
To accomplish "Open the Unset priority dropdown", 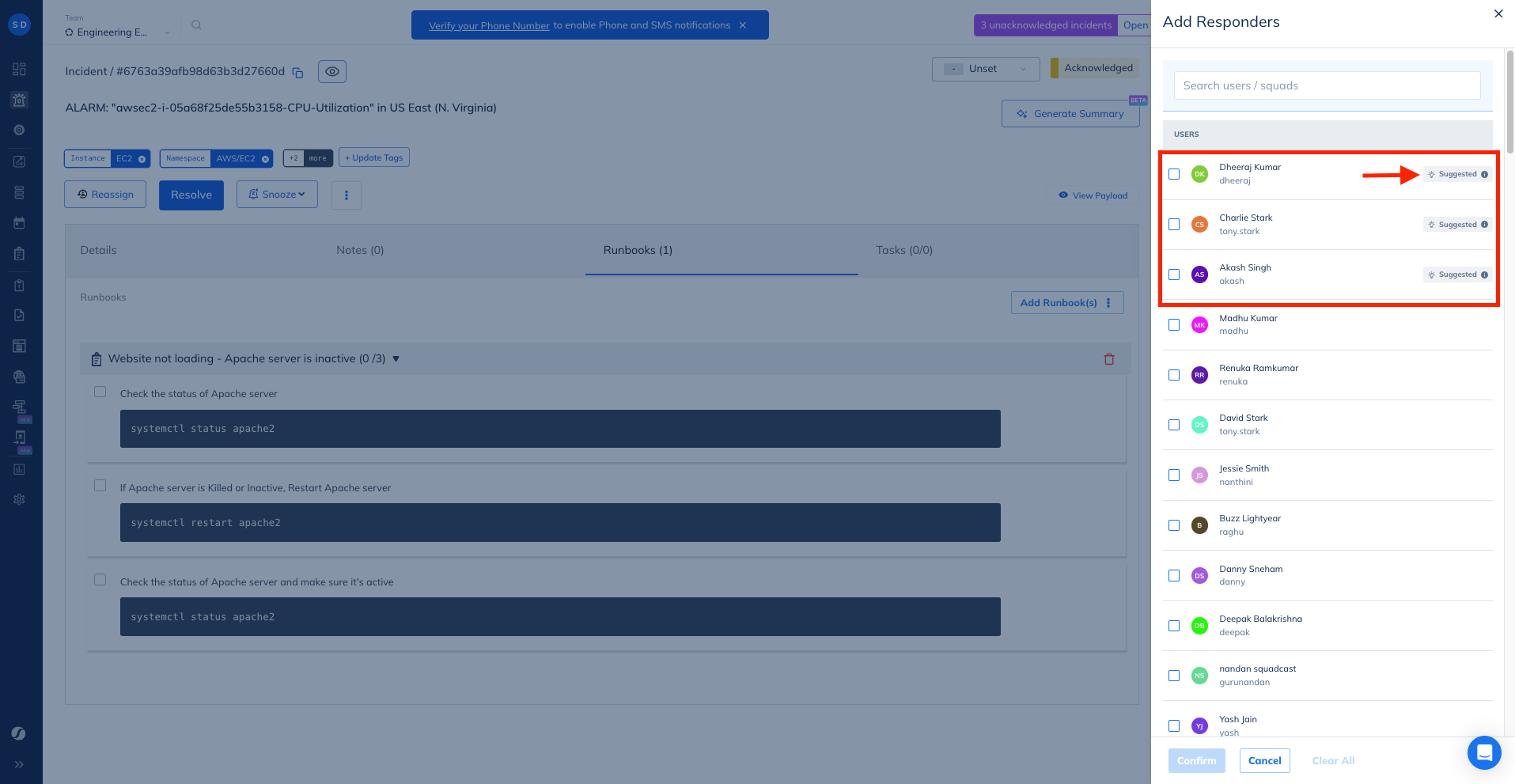I will point(985,69).
